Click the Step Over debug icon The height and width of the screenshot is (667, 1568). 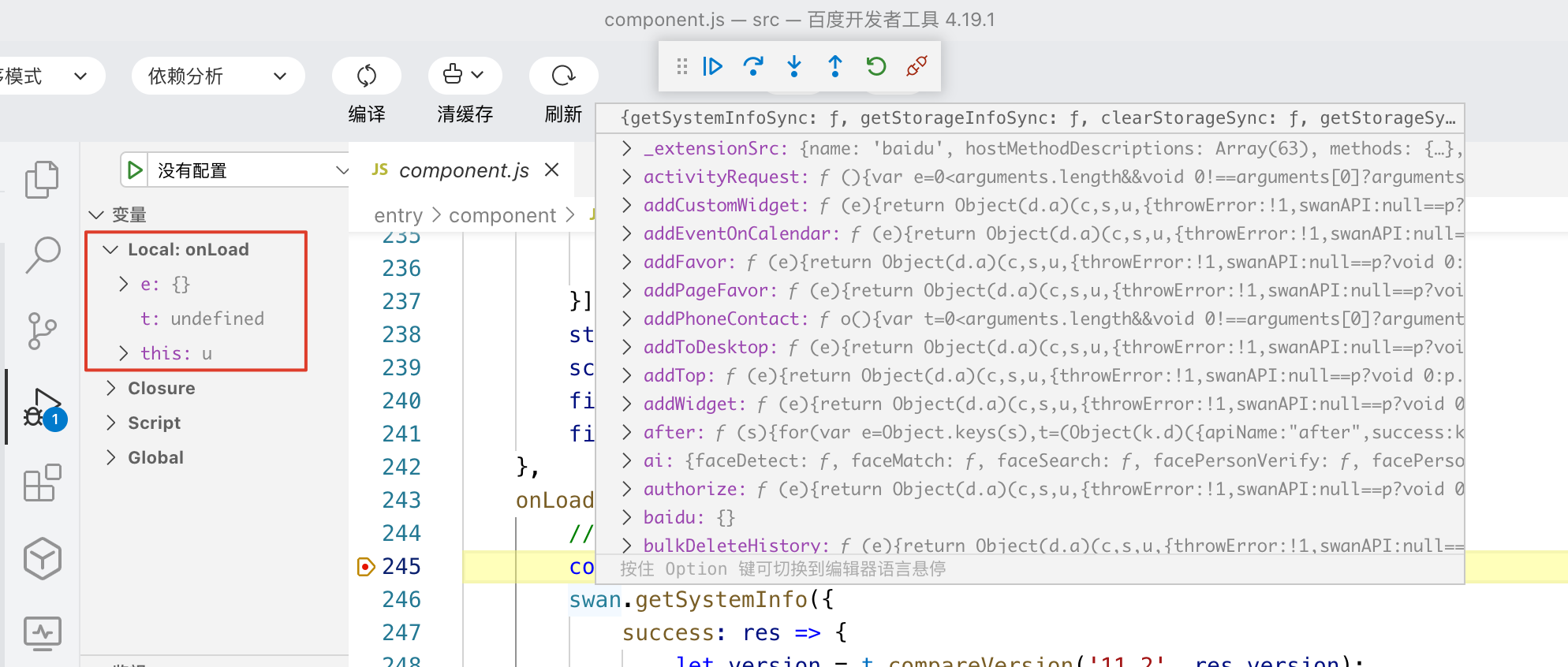[753, 66]
